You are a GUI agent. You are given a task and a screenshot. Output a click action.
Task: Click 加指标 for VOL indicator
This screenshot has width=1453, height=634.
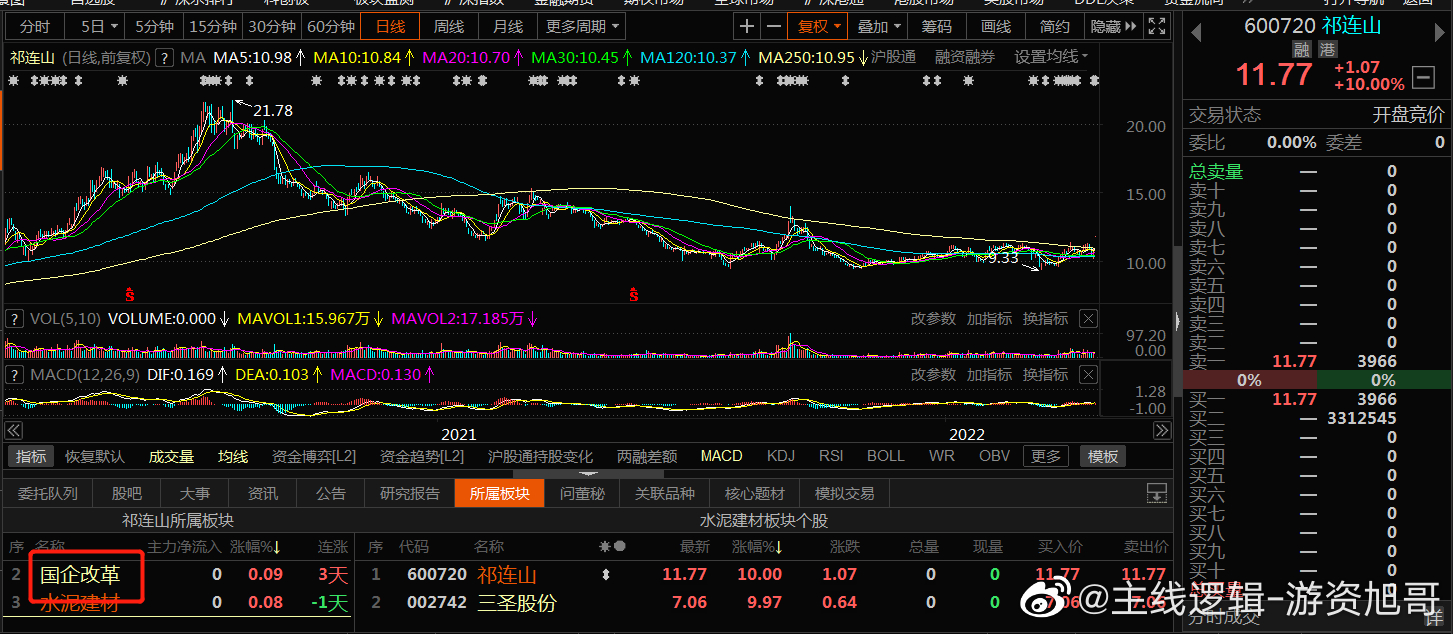point(989,319)
